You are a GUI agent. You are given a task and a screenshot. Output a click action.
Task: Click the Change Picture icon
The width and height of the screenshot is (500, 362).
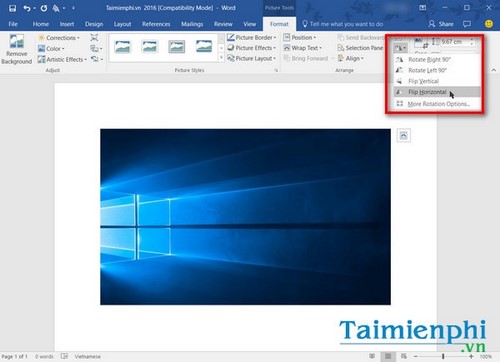pos(96,49)
